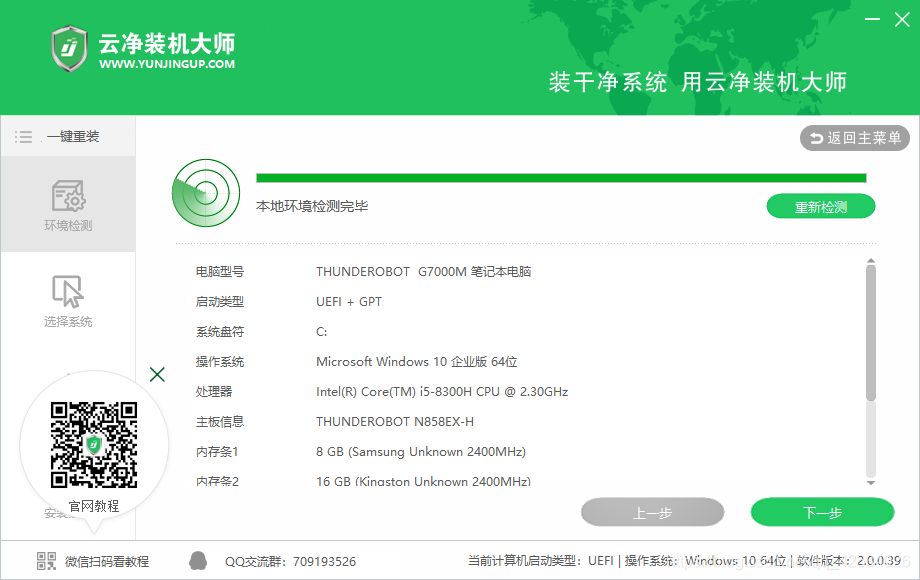Click the scrollbar down arrow

[x=871, y=483]
